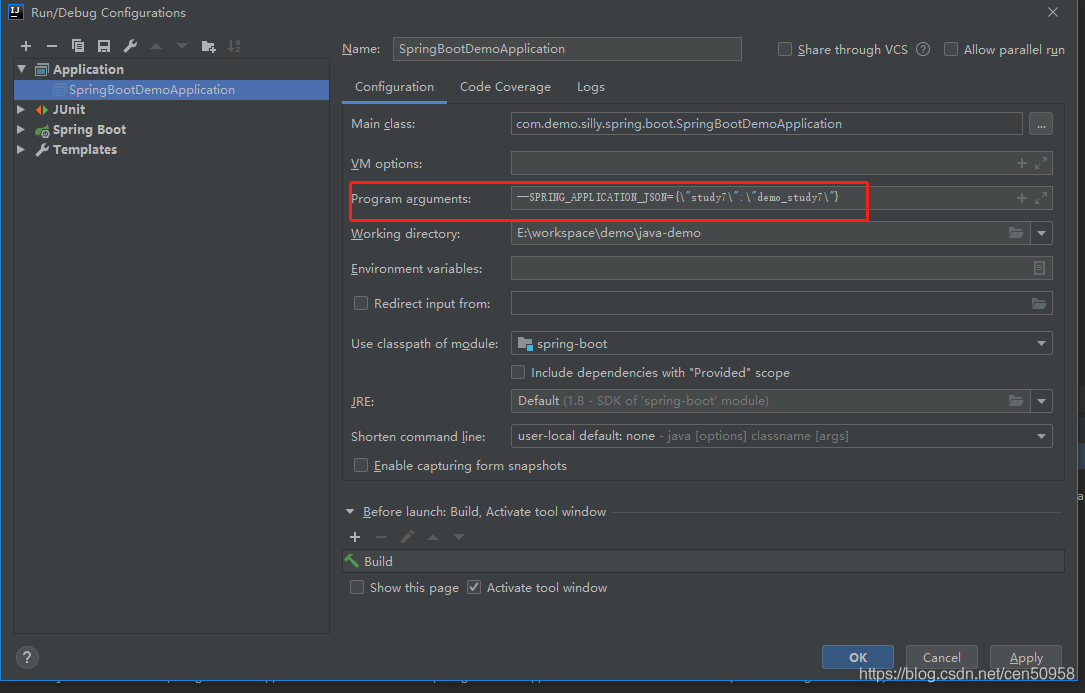Add a before launch task
The width and height of the screenshot is (1085, 693).
(355, 537)
